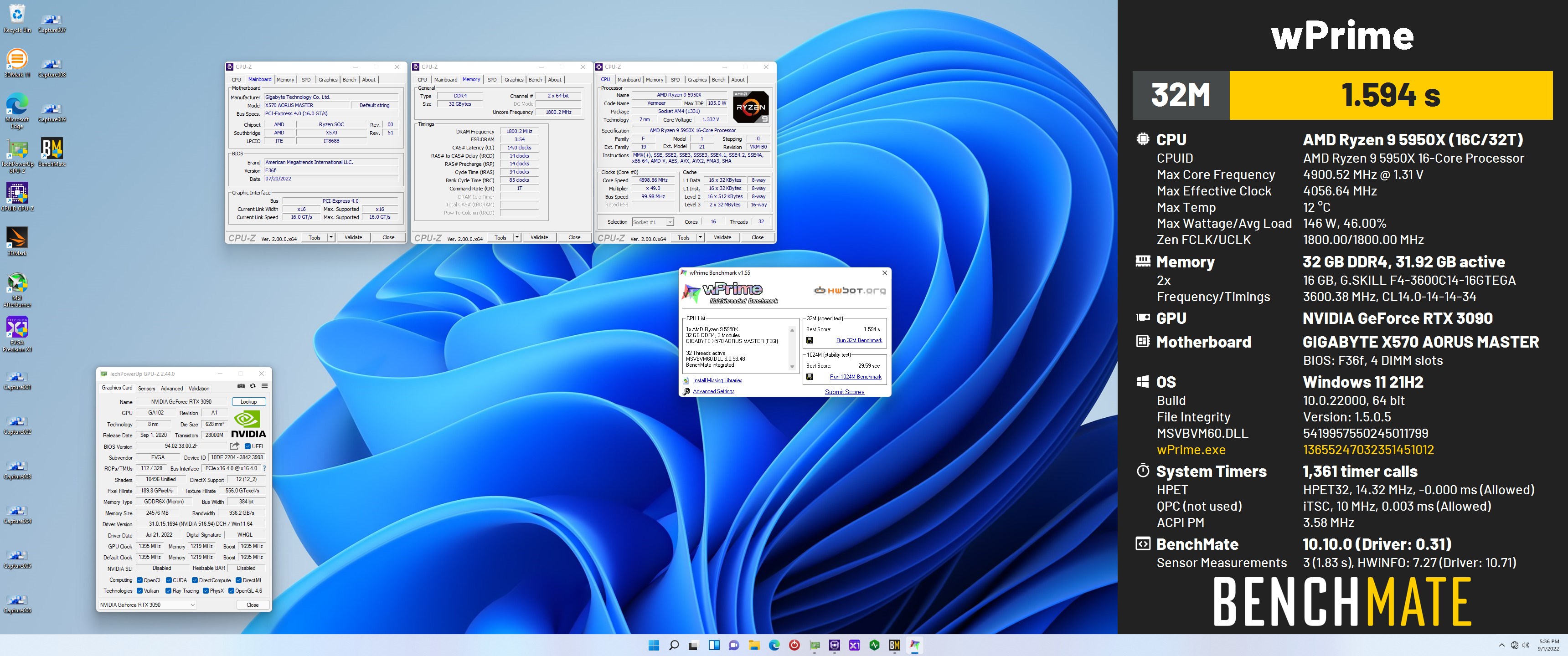Open GPU selection dropdown in GPU-Z

[x=147, y=605]
